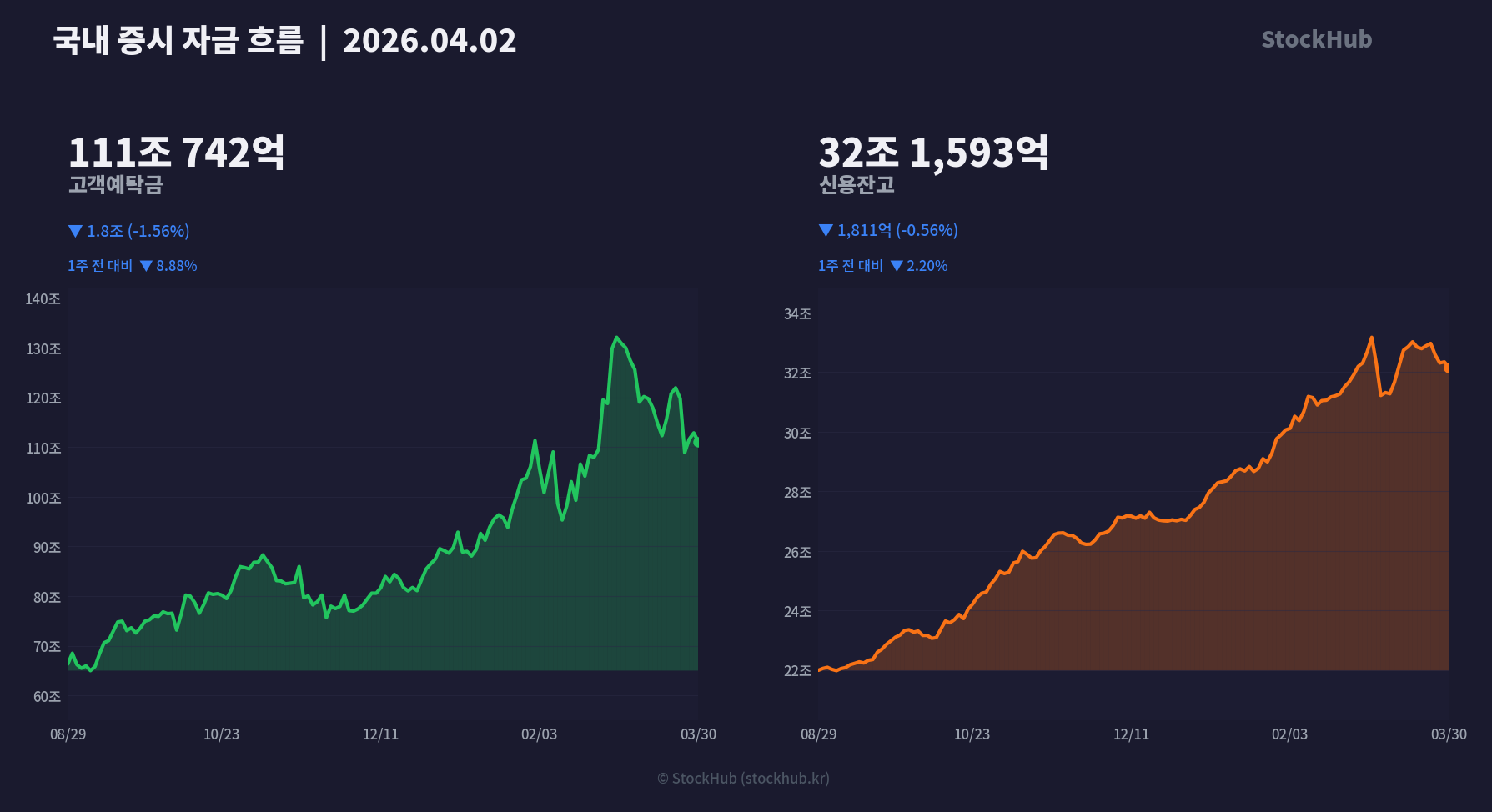Click the down triangle before 8.88%

click(146, 266)
